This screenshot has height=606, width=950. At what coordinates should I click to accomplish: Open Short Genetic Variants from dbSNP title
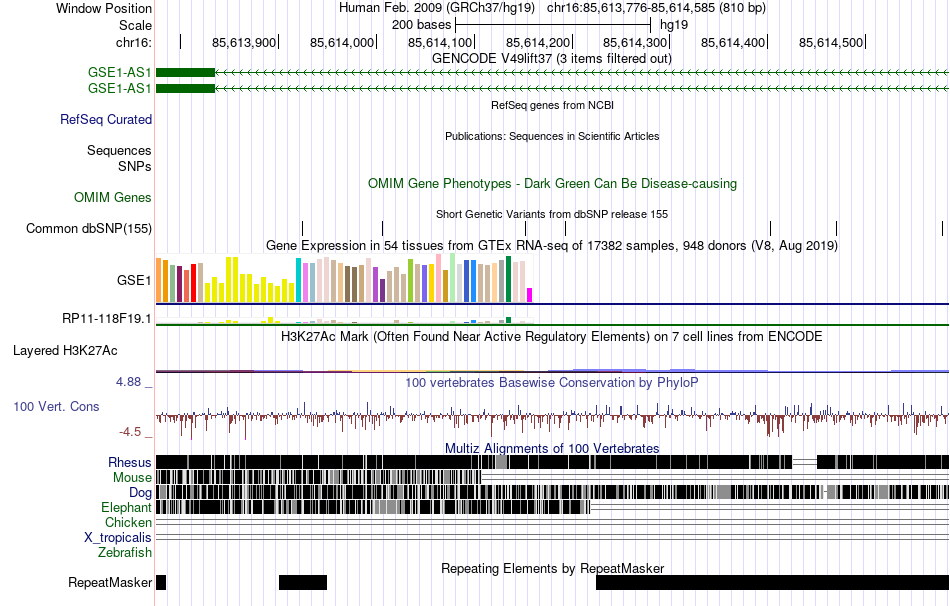[x=552, y=214]
